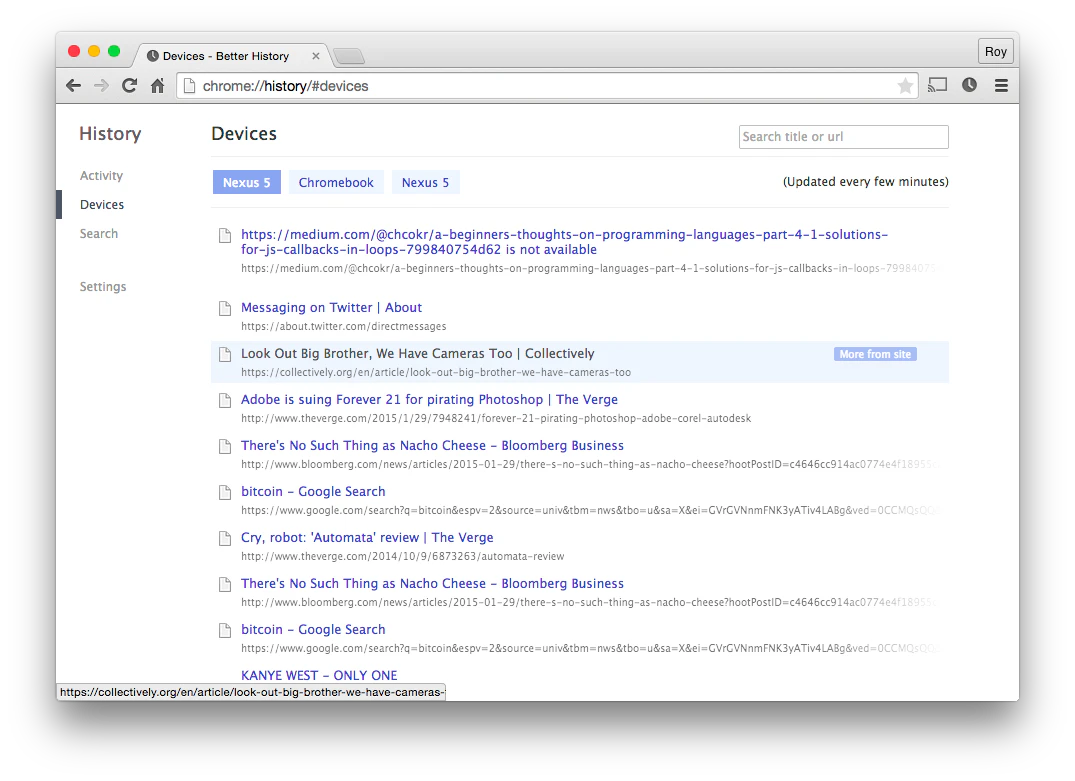Open Messaging on Twitter | About link
Screen dimensions: 1075x781
(x=331, y=308)
